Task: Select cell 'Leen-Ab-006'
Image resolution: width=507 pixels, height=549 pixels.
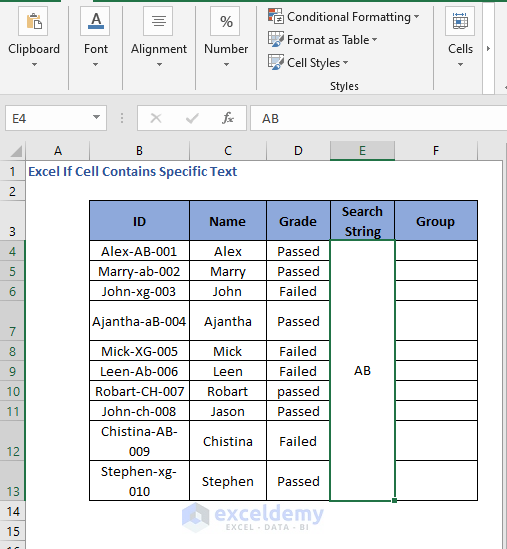Action: (139, 371)
